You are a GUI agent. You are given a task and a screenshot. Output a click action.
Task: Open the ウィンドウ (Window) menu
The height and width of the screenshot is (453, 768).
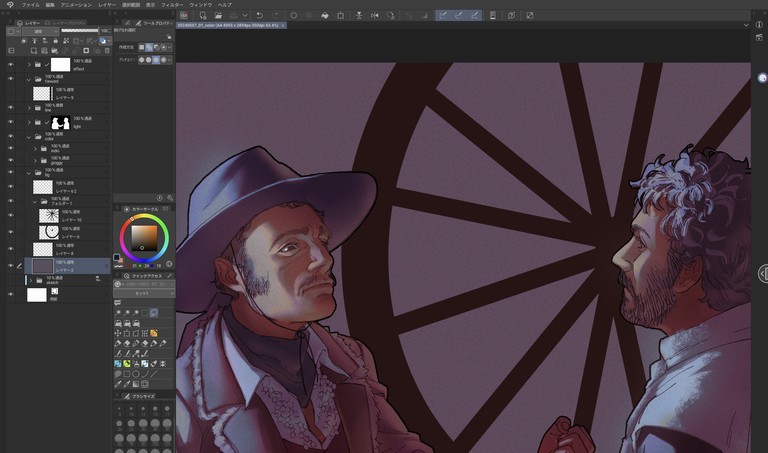pyautogui.click(x=200, y=4)
